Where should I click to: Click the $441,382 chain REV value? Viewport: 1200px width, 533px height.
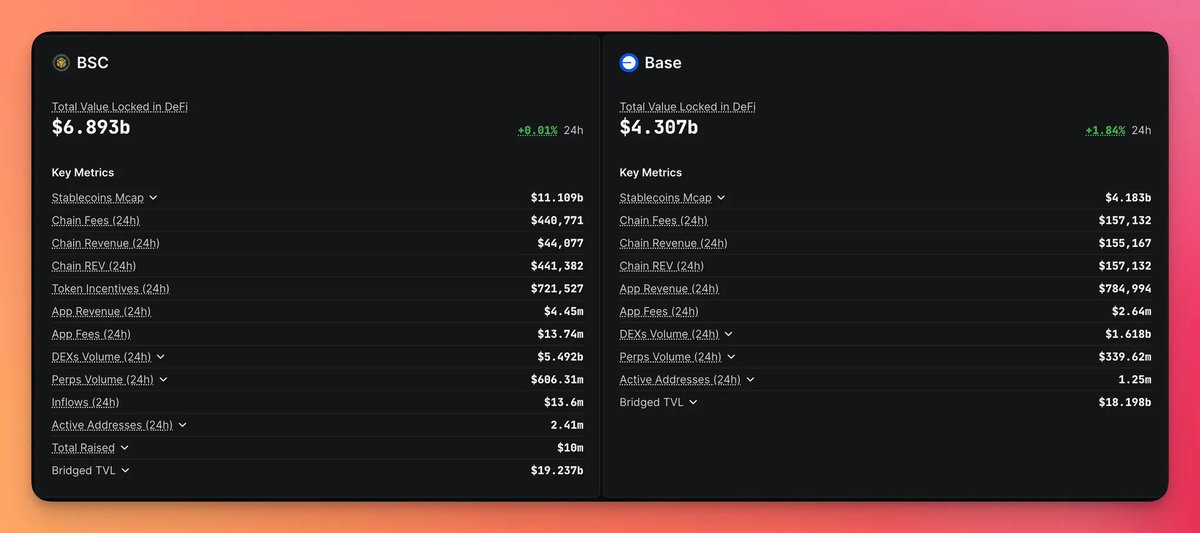click(557, 266)
